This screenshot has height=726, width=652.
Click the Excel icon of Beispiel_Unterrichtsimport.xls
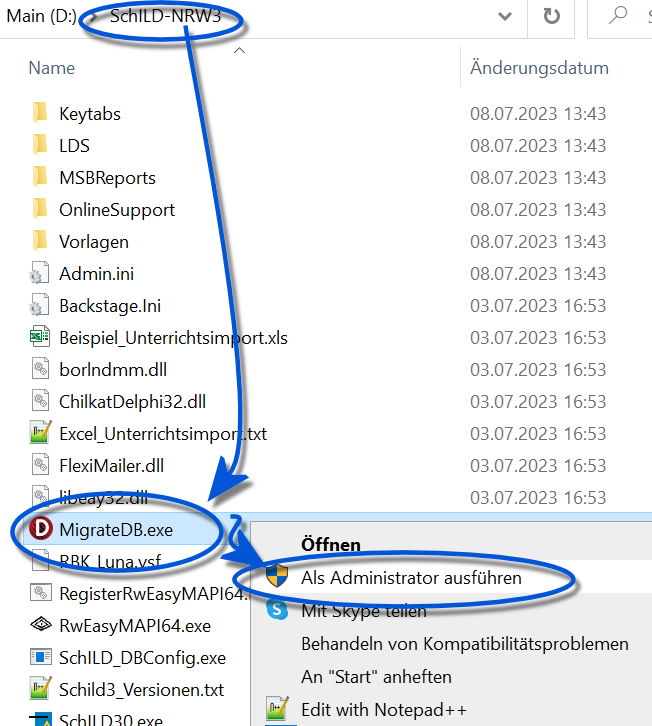coord(40,337)
